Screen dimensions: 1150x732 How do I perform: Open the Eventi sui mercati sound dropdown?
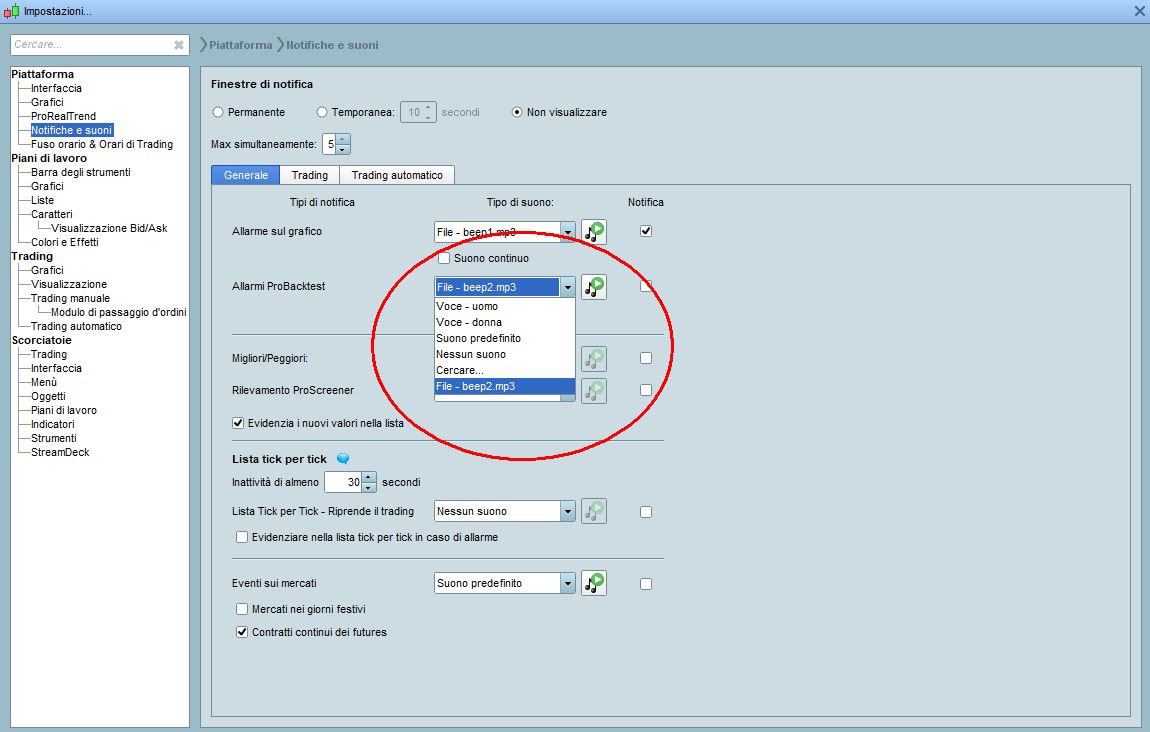point(568,583)
